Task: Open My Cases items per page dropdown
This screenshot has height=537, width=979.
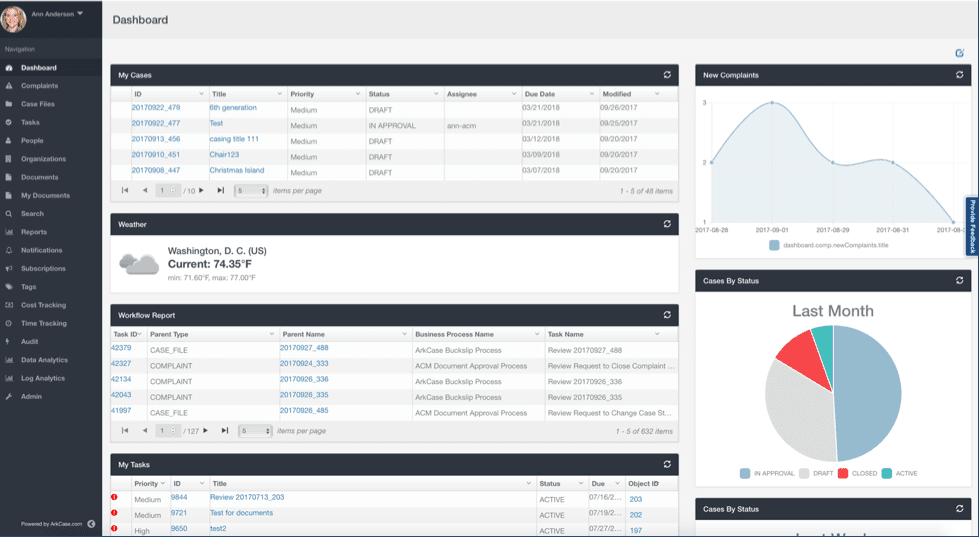Action: click(x=251, y=190)
